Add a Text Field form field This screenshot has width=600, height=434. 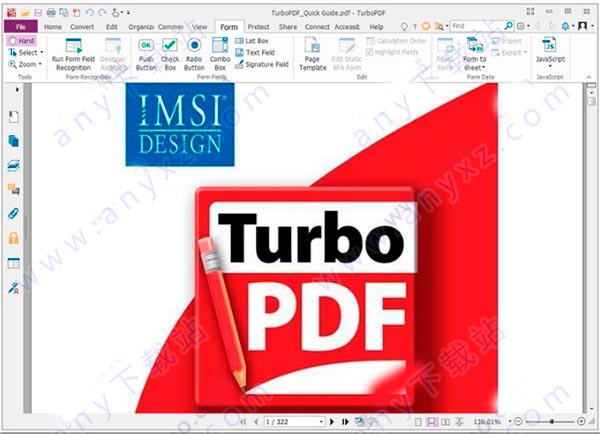(255, 52)
